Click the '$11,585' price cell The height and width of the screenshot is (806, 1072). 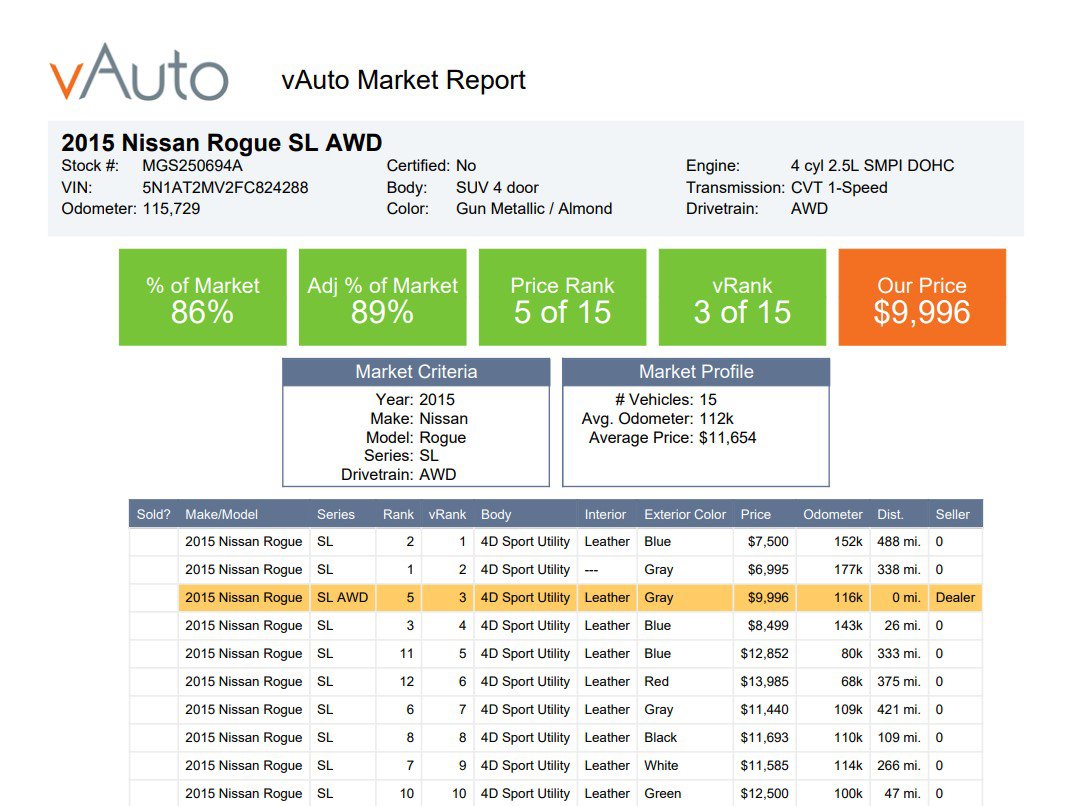click(x=764, y=766)
